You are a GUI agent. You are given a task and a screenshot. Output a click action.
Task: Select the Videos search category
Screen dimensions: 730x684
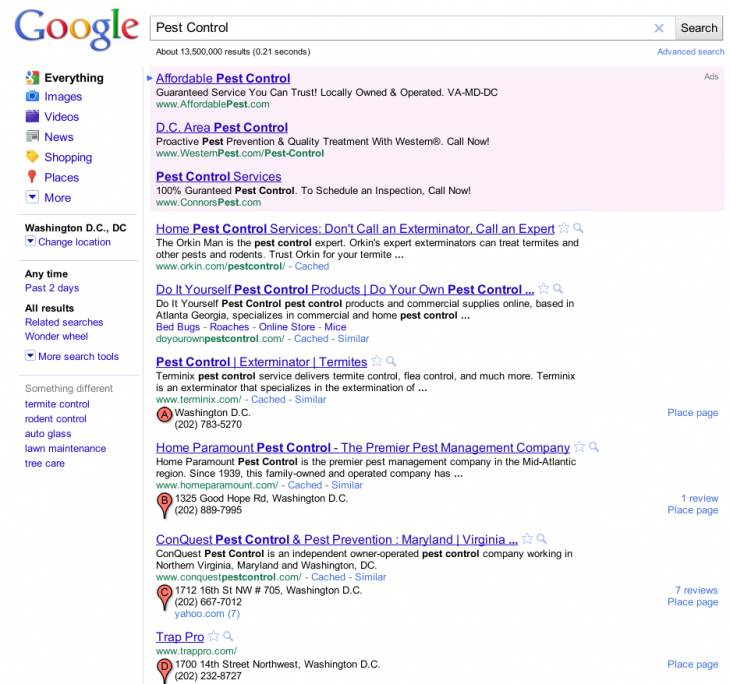(x=61, y=117)
